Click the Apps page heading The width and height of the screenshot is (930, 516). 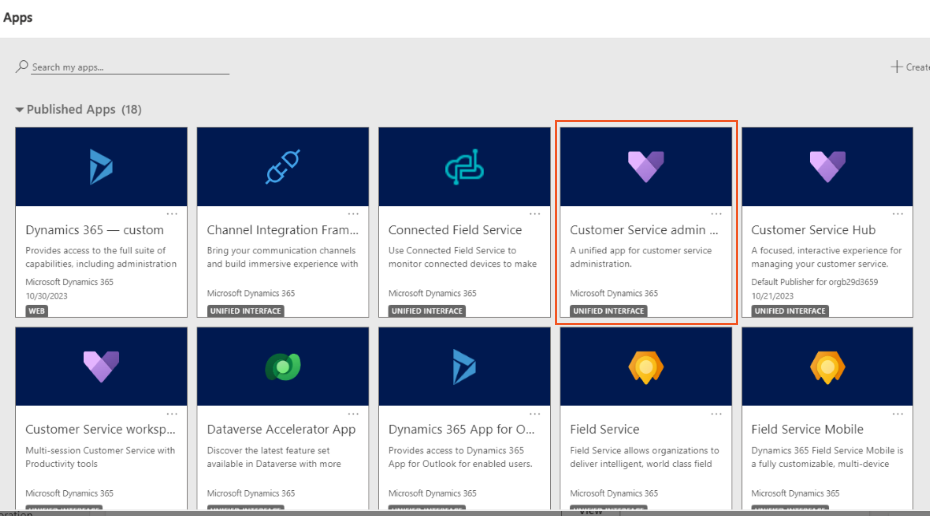(x=18, y=17)
